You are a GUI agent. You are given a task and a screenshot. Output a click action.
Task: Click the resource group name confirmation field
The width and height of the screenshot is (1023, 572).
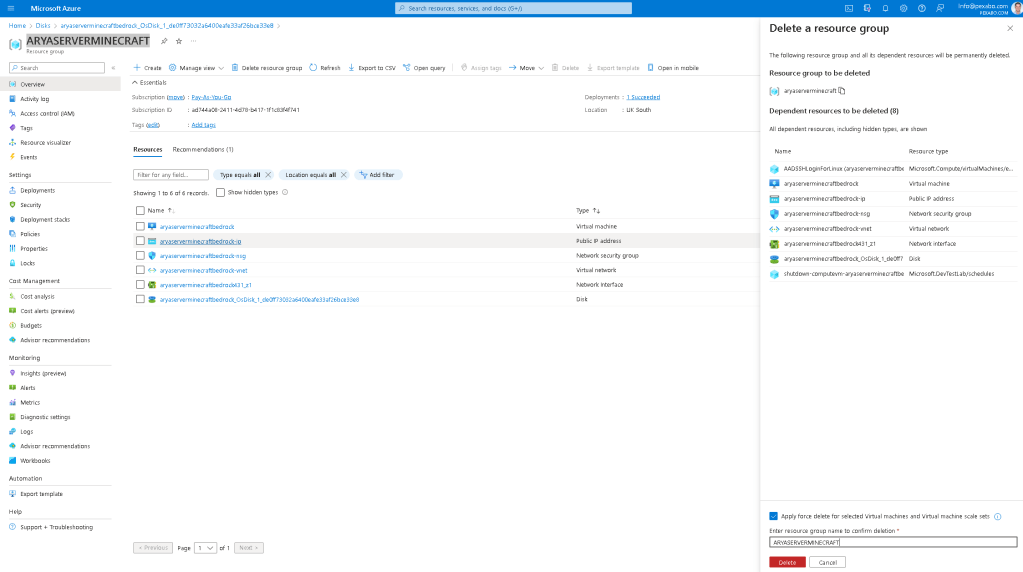pos(893,543)
